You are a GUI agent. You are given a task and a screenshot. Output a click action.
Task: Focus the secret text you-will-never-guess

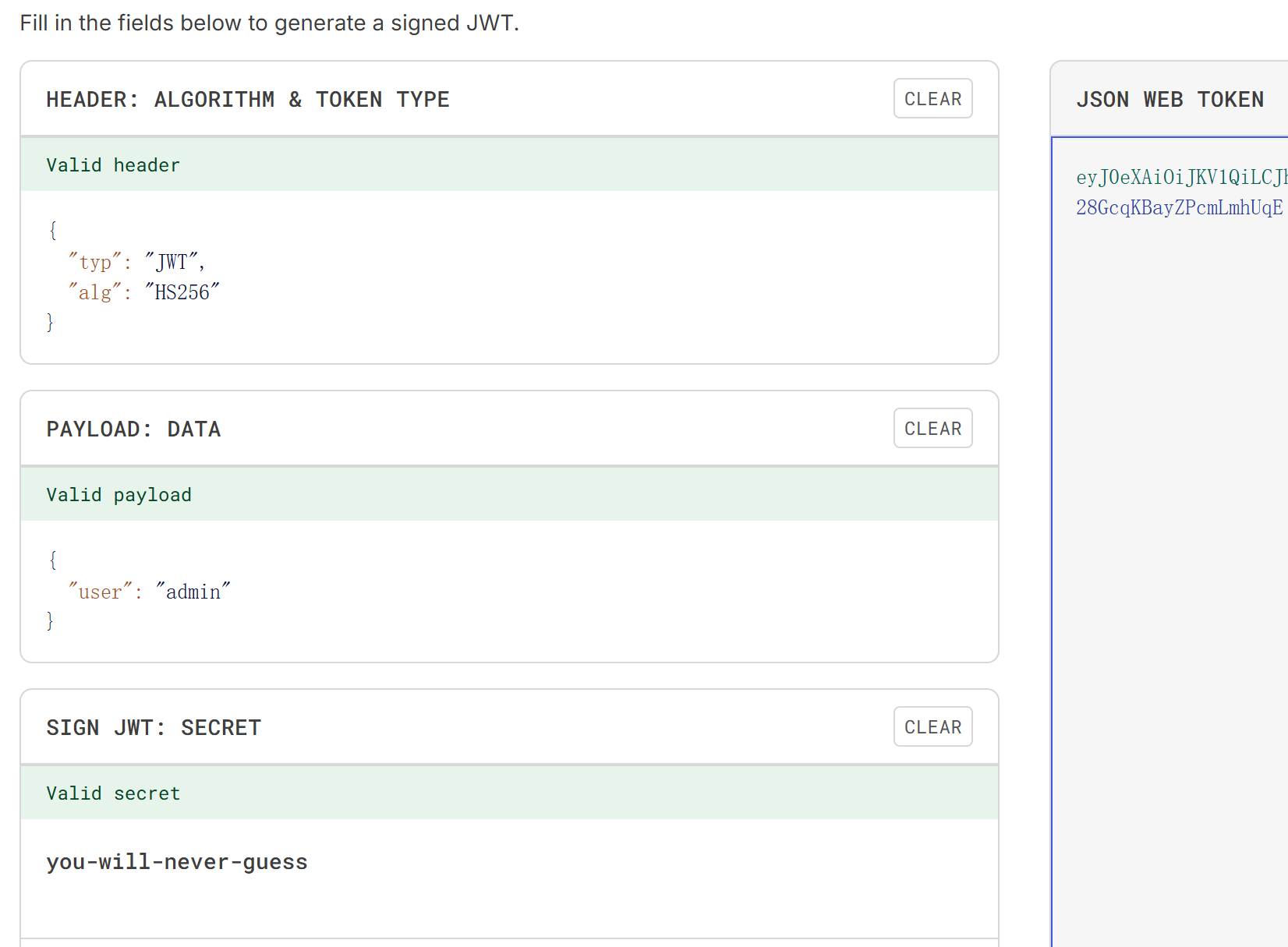click(x=177, y=862)
